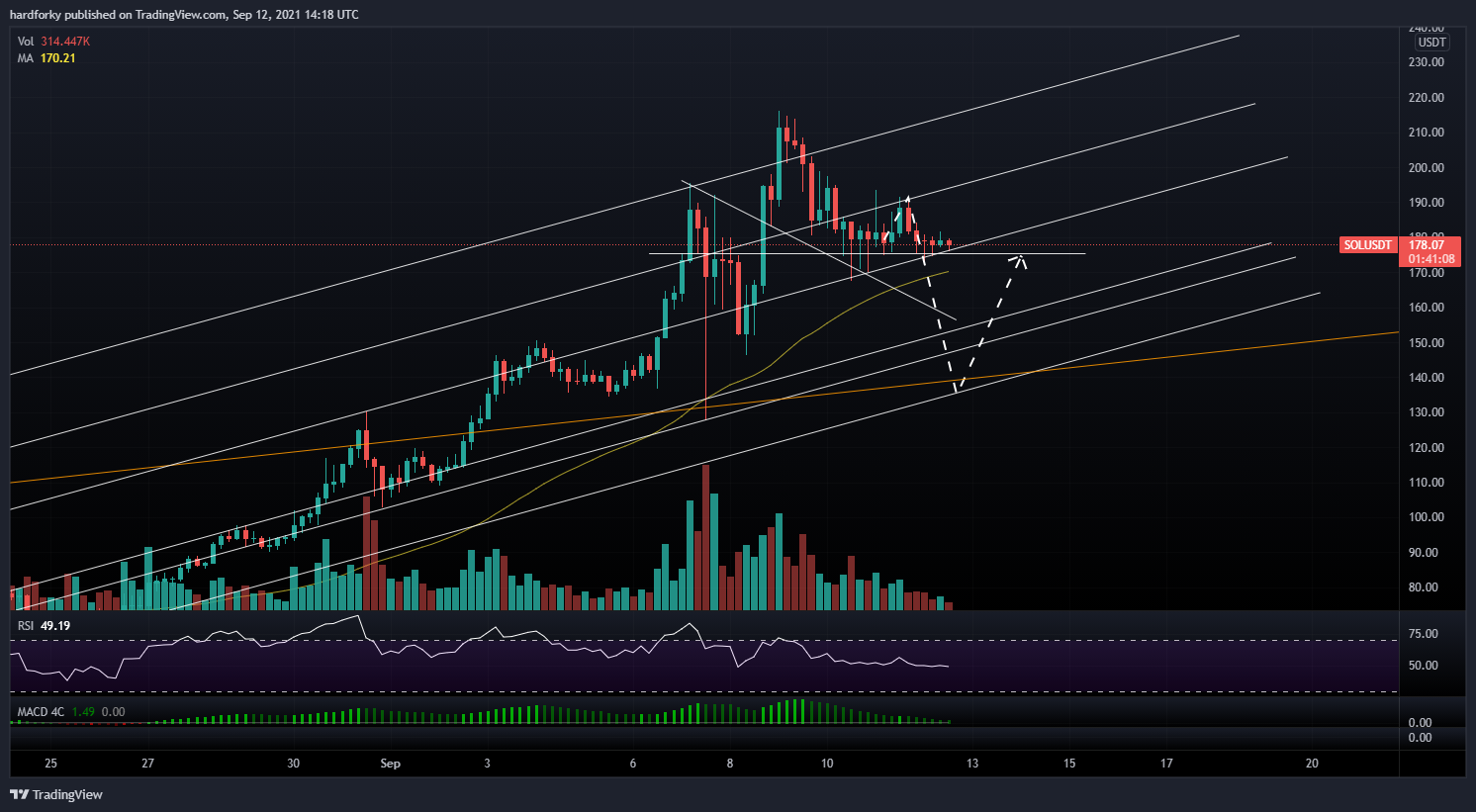Click the date label 30 on time axis
Viewport: 1476px width, 812px height.
293,764
